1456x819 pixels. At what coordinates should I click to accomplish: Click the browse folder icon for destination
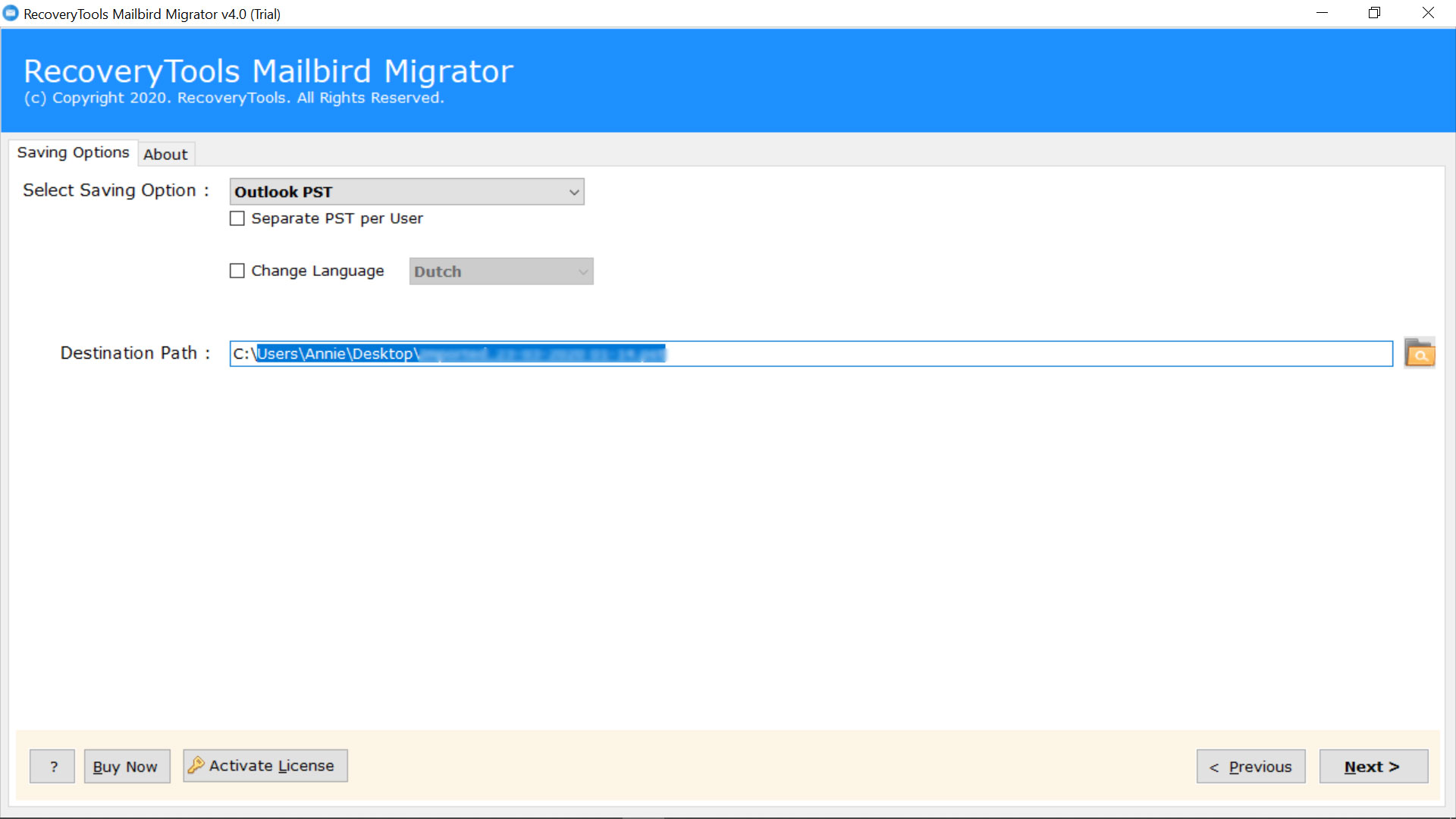click(1420, 353)
